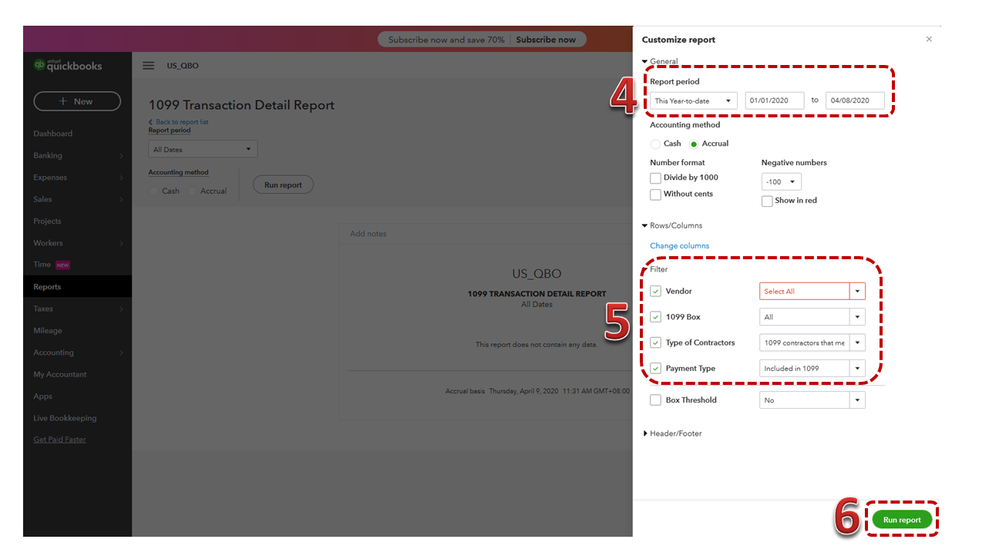The height and width of the screenshot is (547, 999).
Task: Collapse the Rows/Columns section
Action: coord(645,225)
